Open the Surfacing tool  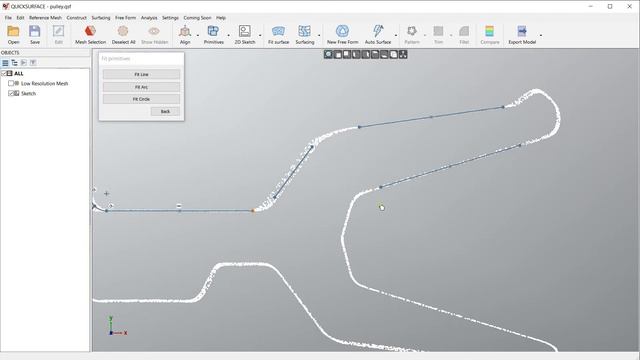pyautogui.click(x=305, y=35)
